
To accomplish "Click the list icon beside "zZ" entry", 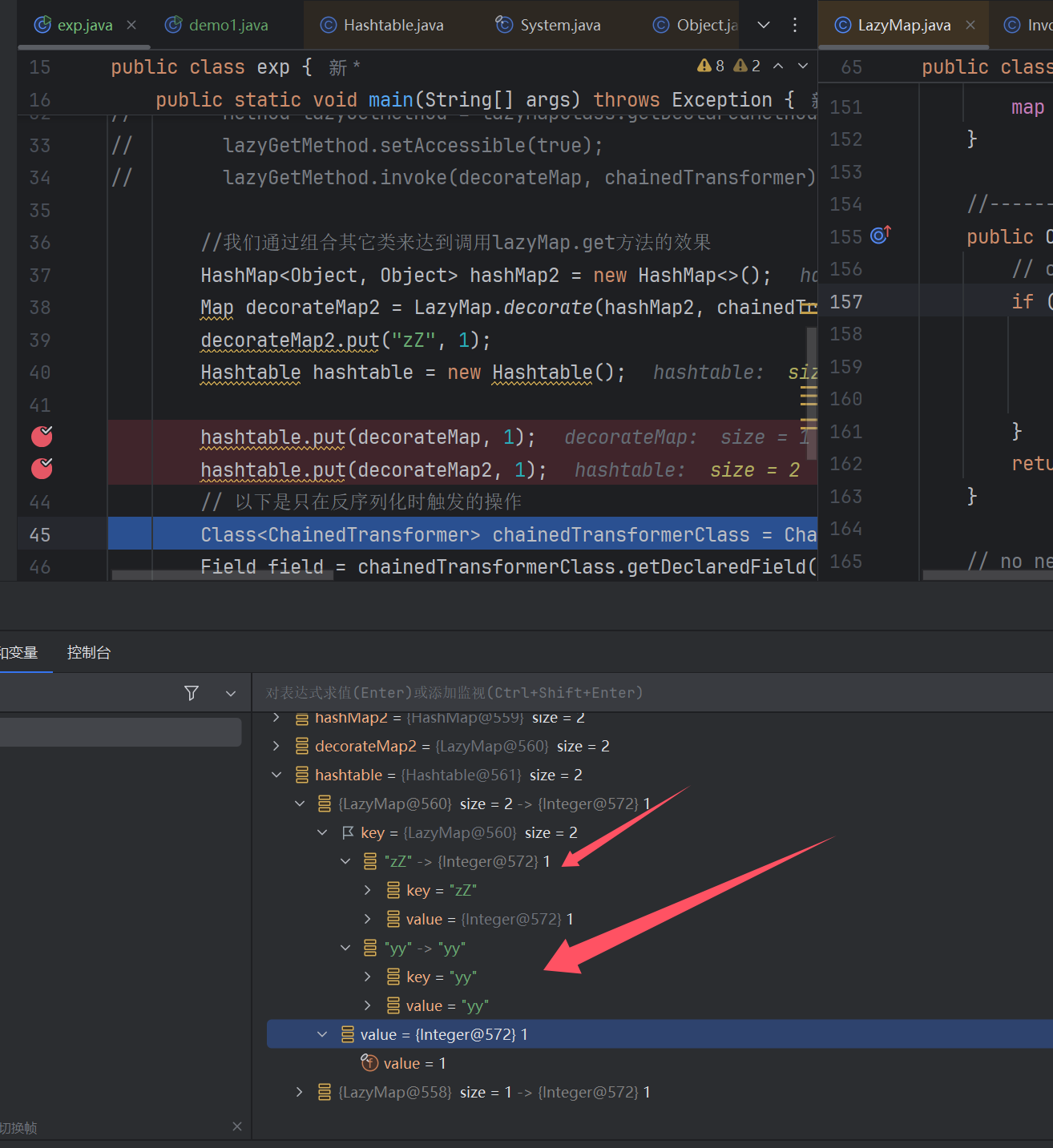I will [x=370, y=861].
